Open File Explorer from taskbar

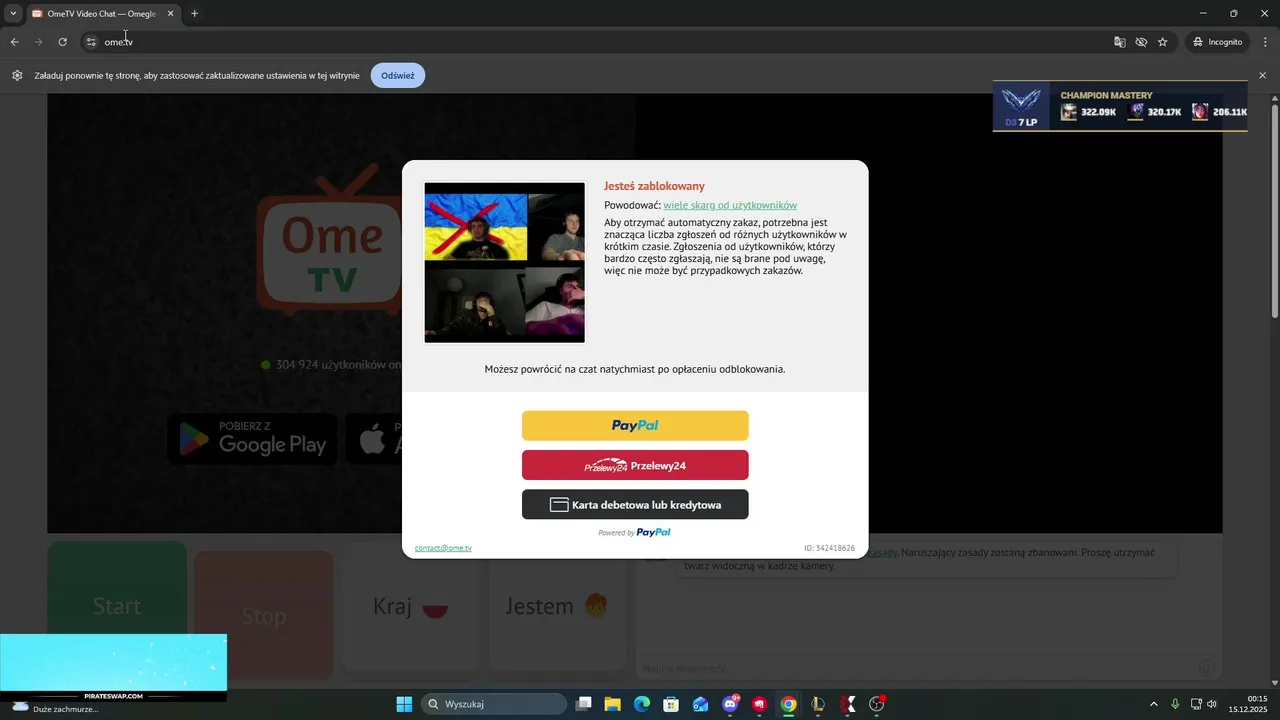(612, 704)
